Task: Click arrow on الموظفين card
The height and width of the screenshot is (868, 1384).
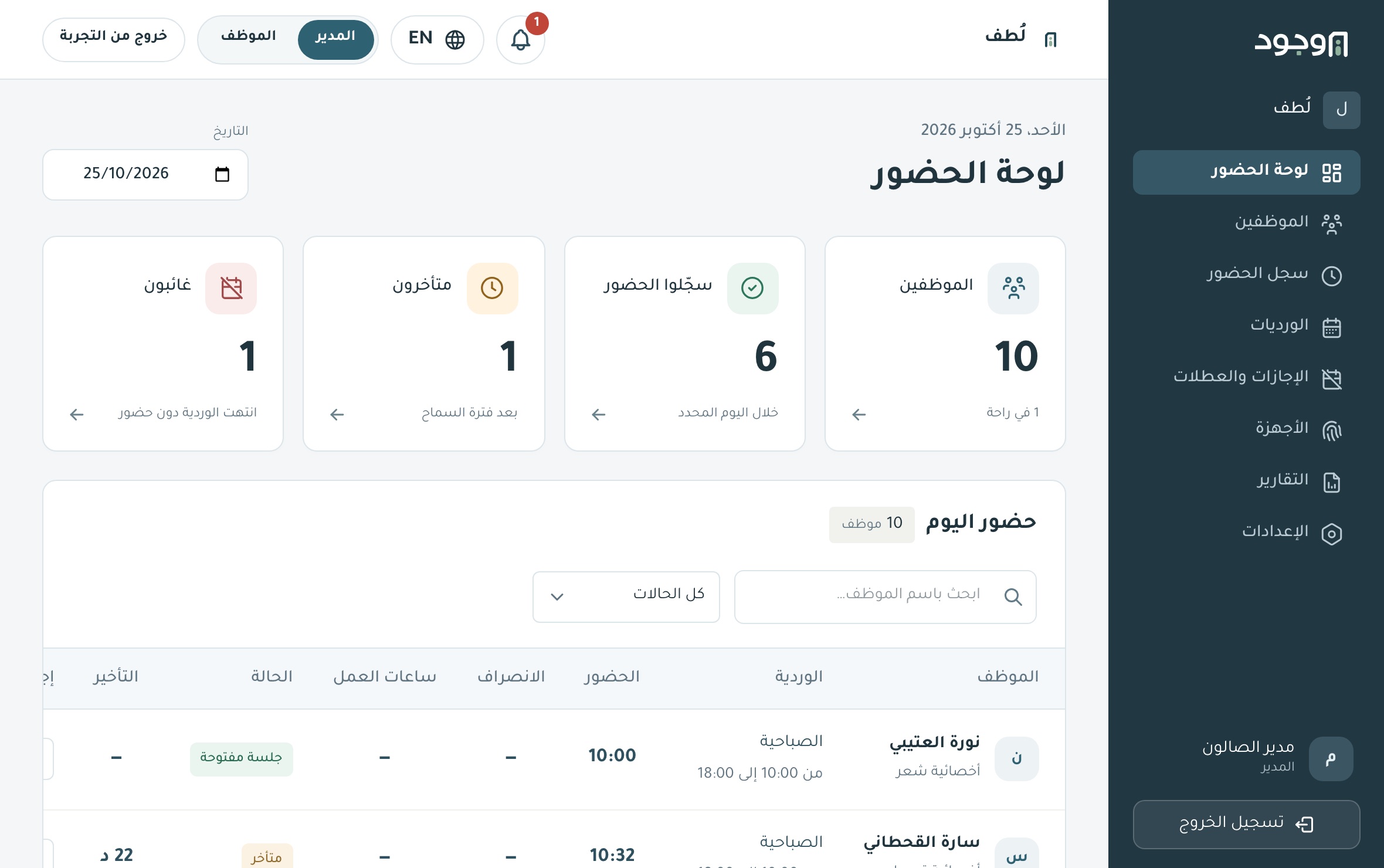Action: [859, 415]
